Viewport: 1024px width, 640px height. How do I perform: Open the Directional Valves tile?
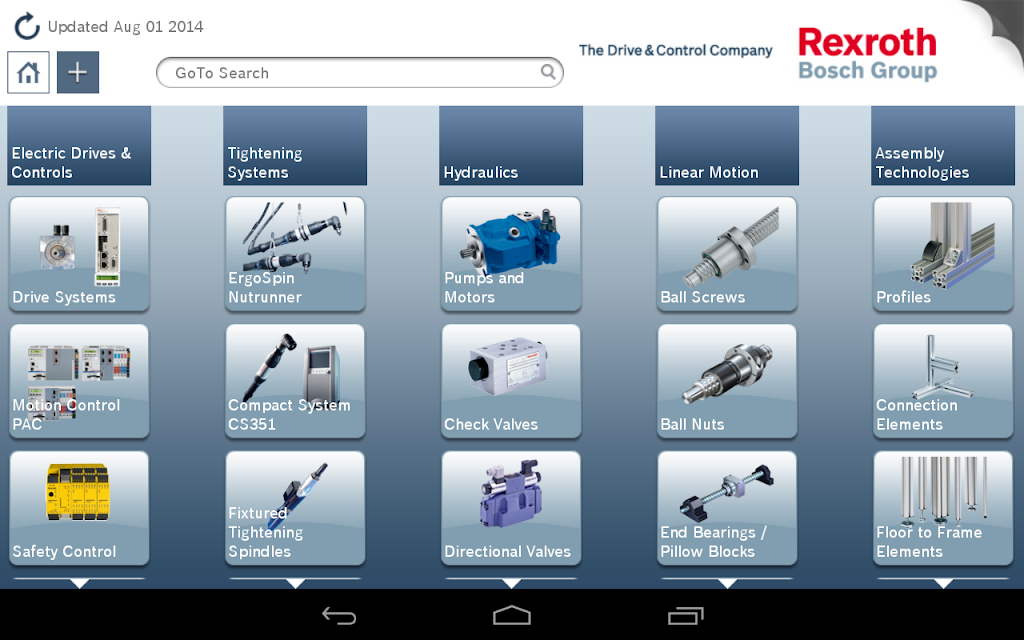click(511, 508)
